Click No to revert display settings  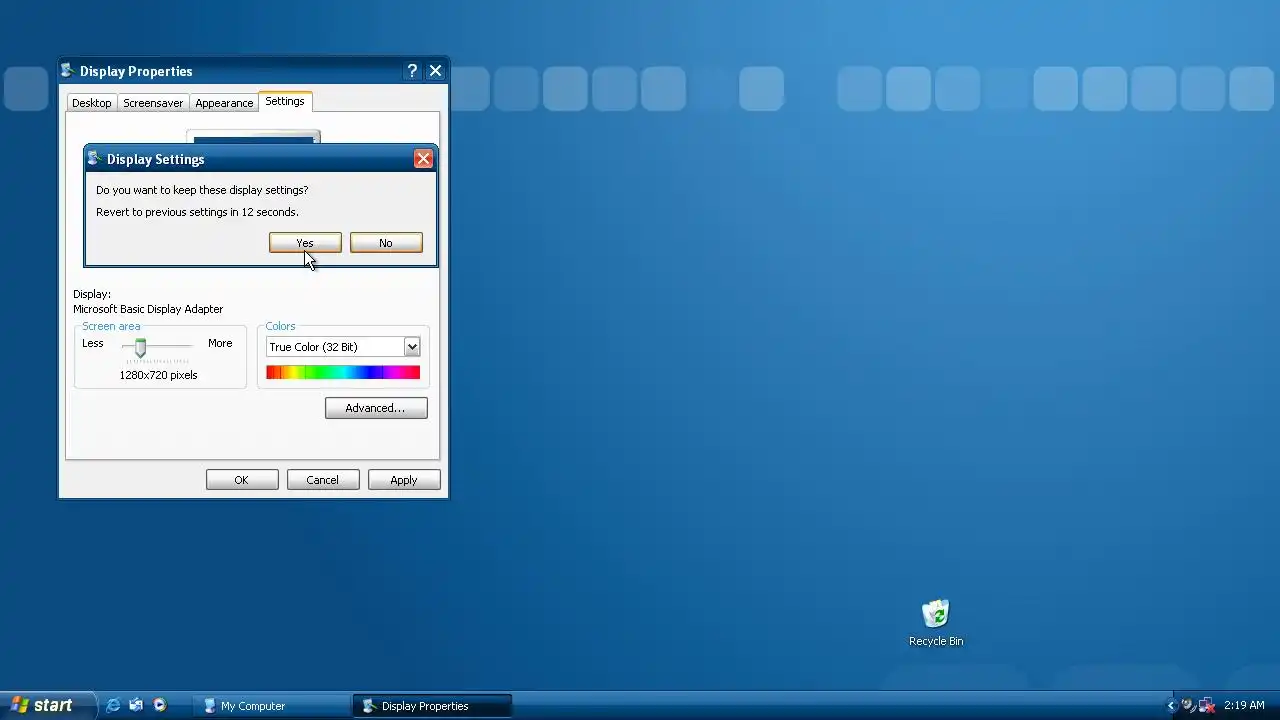click(386, 243)
